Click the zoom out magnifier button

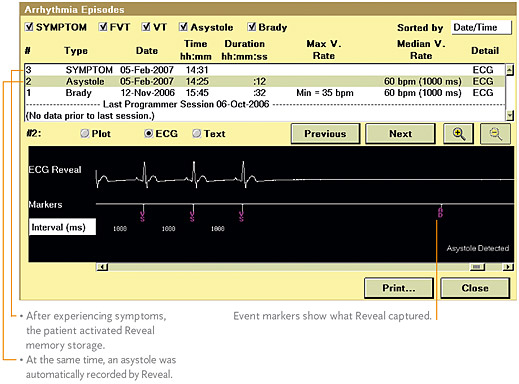[495, 134]
